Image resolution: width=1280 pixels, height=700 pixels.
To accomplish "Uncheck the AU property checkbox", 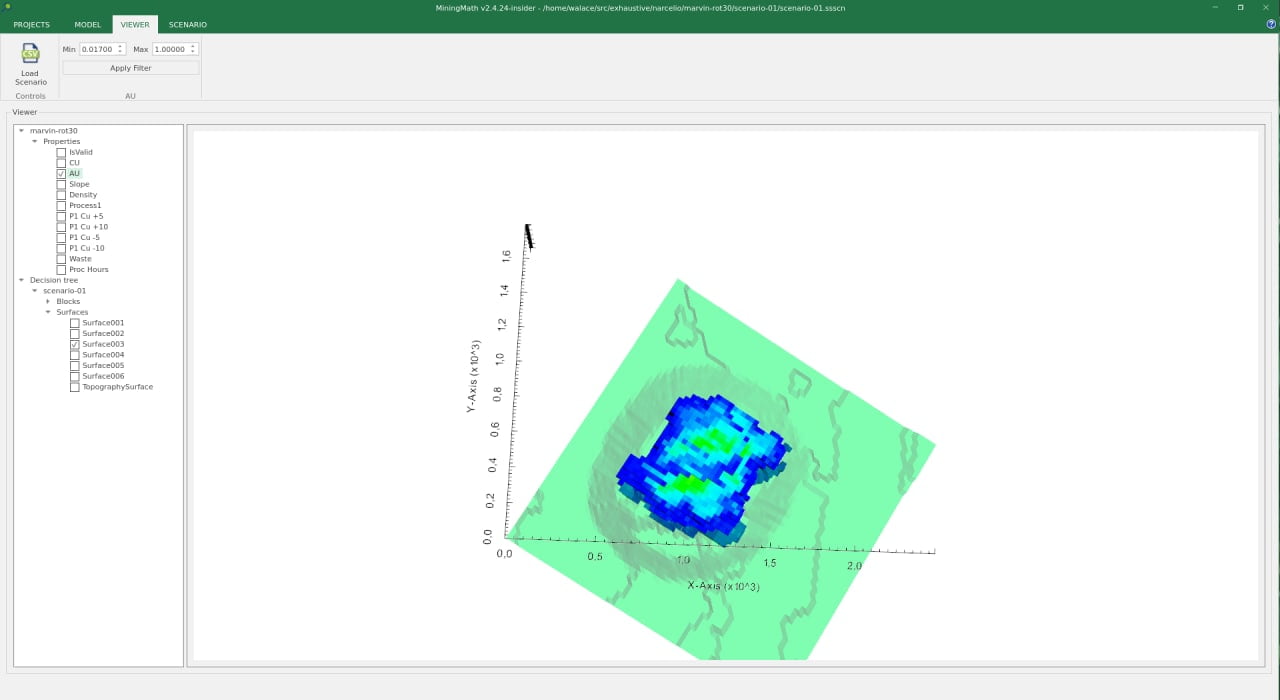I will tap(61, 174).
